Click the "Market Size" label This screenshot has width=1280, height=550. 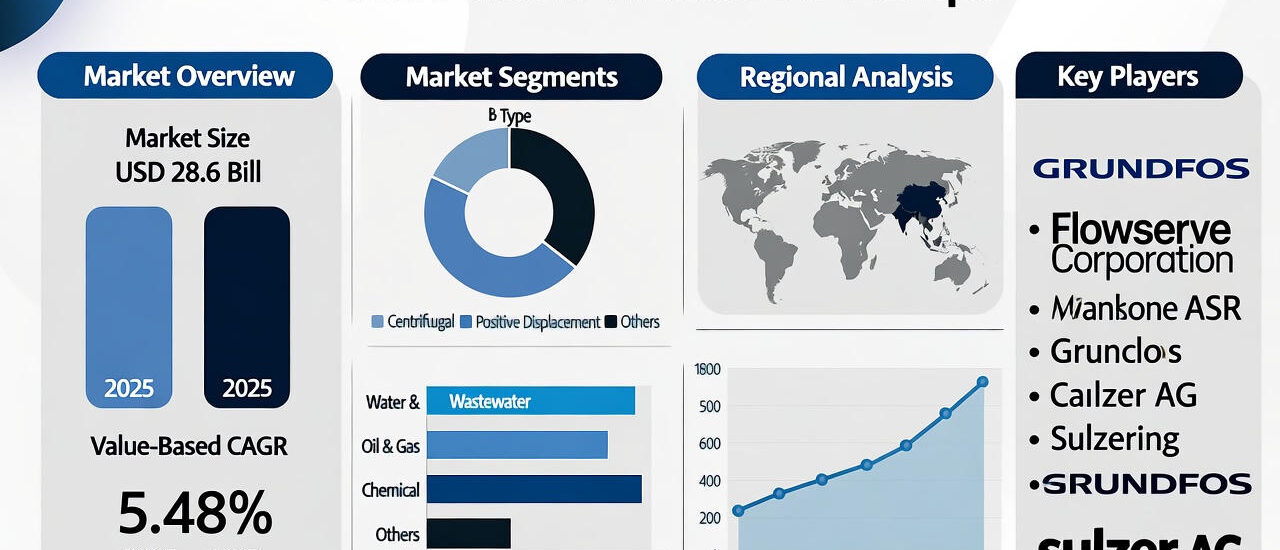[x=188, y=137]
